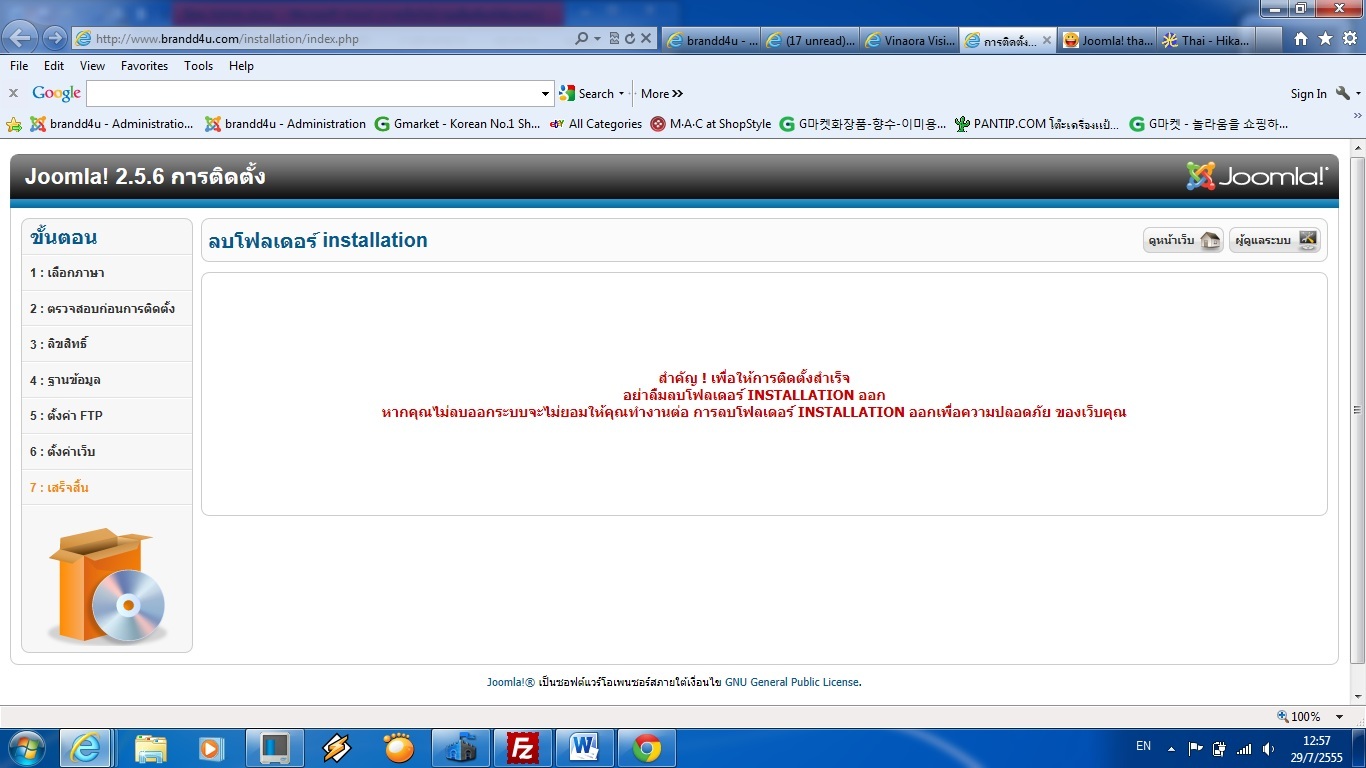The height and width of the screenshot is (768, 1366).
Task: Click the network signal icon in system tray
Action: click(x=1244, y=748)
